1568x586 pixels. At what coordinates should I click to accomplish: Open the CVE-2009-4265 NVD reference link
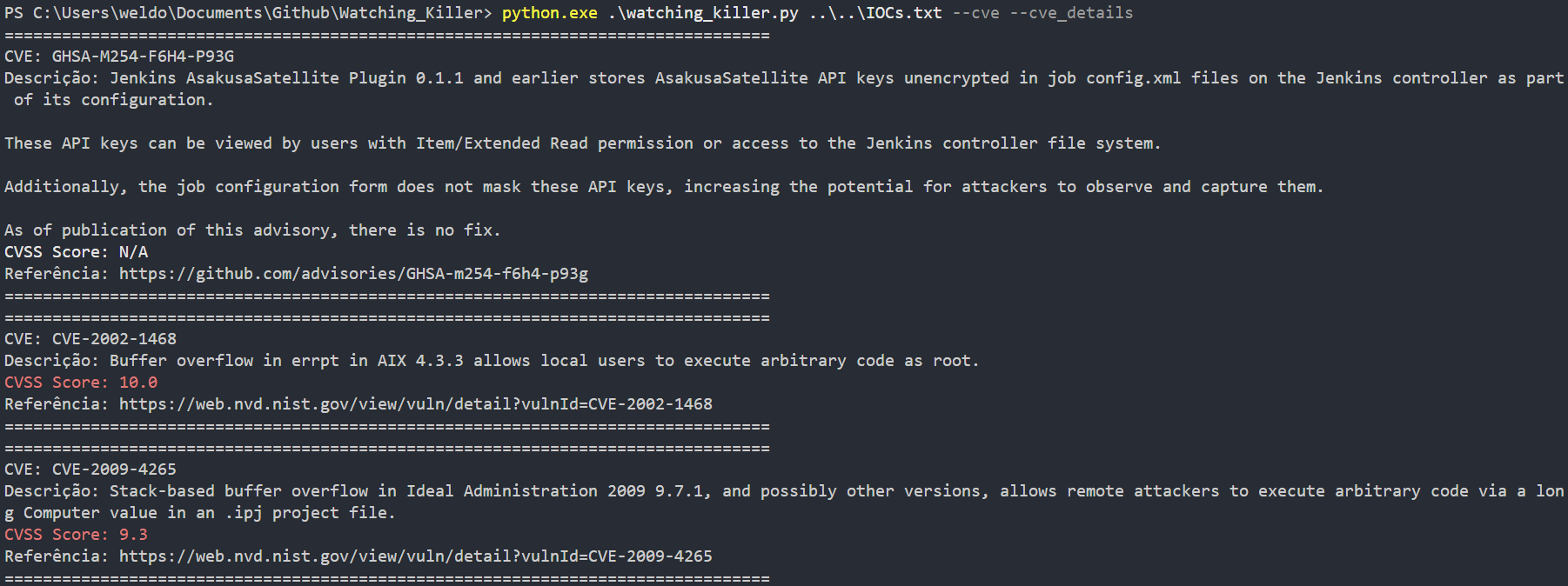point(416,556)
